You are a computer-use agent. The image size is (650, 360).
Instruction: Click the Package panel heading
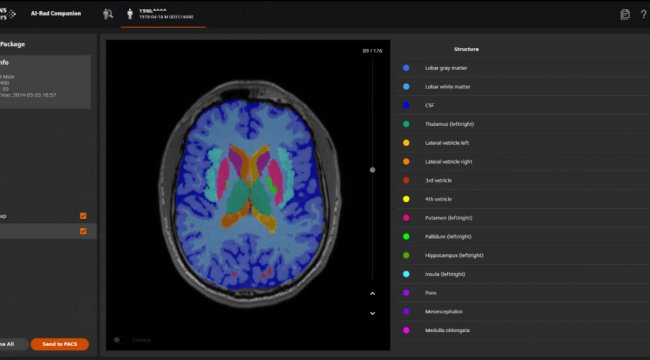tap(12, 44)
